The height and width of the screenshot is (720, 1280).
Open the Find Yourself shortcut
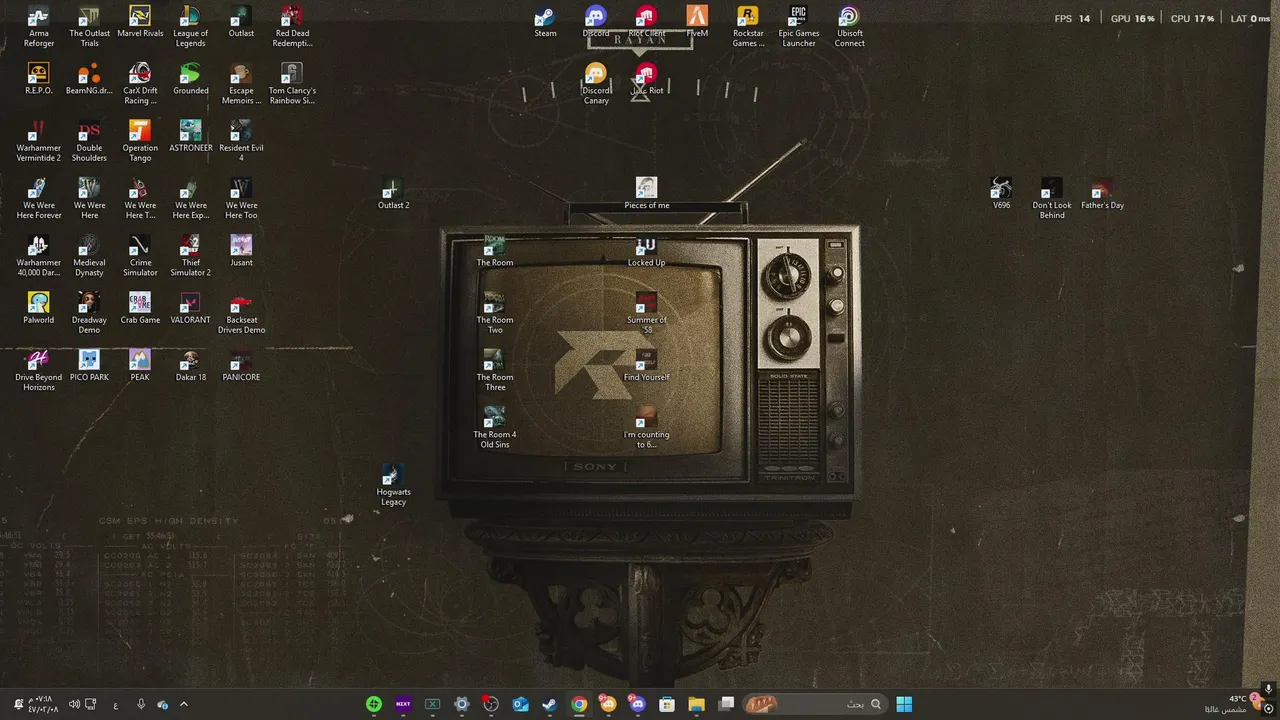pyautogui.click(x=646, y=366)
